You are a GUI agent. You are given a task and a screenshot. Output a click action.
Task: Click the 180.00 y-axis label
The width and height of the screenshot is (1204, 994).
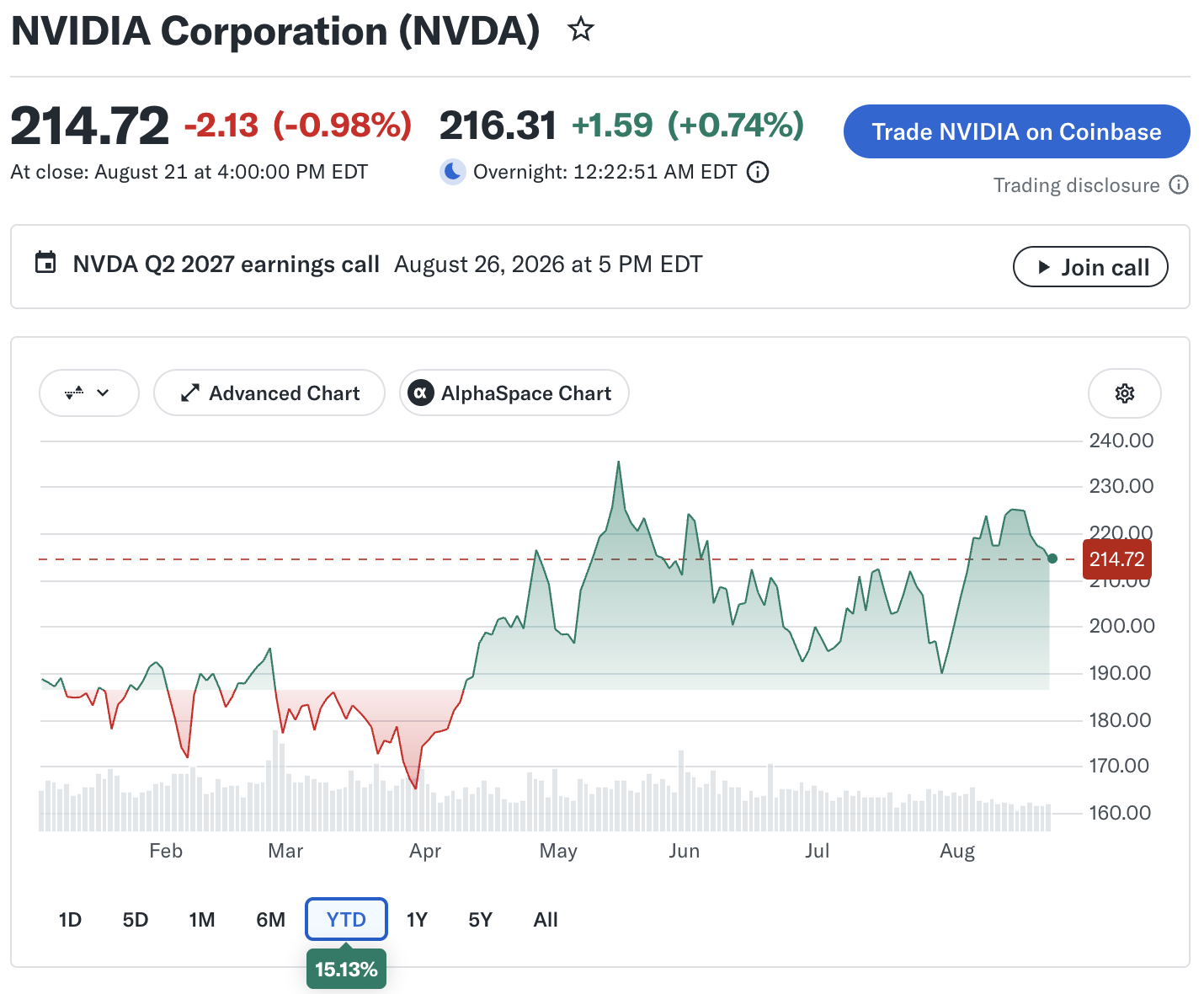click(x=1121, y=720)
